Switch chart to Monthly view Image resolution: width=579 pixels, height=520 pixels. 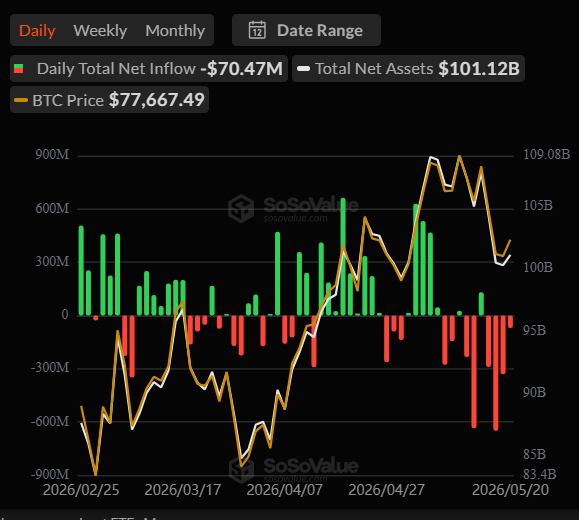[175, 31]
